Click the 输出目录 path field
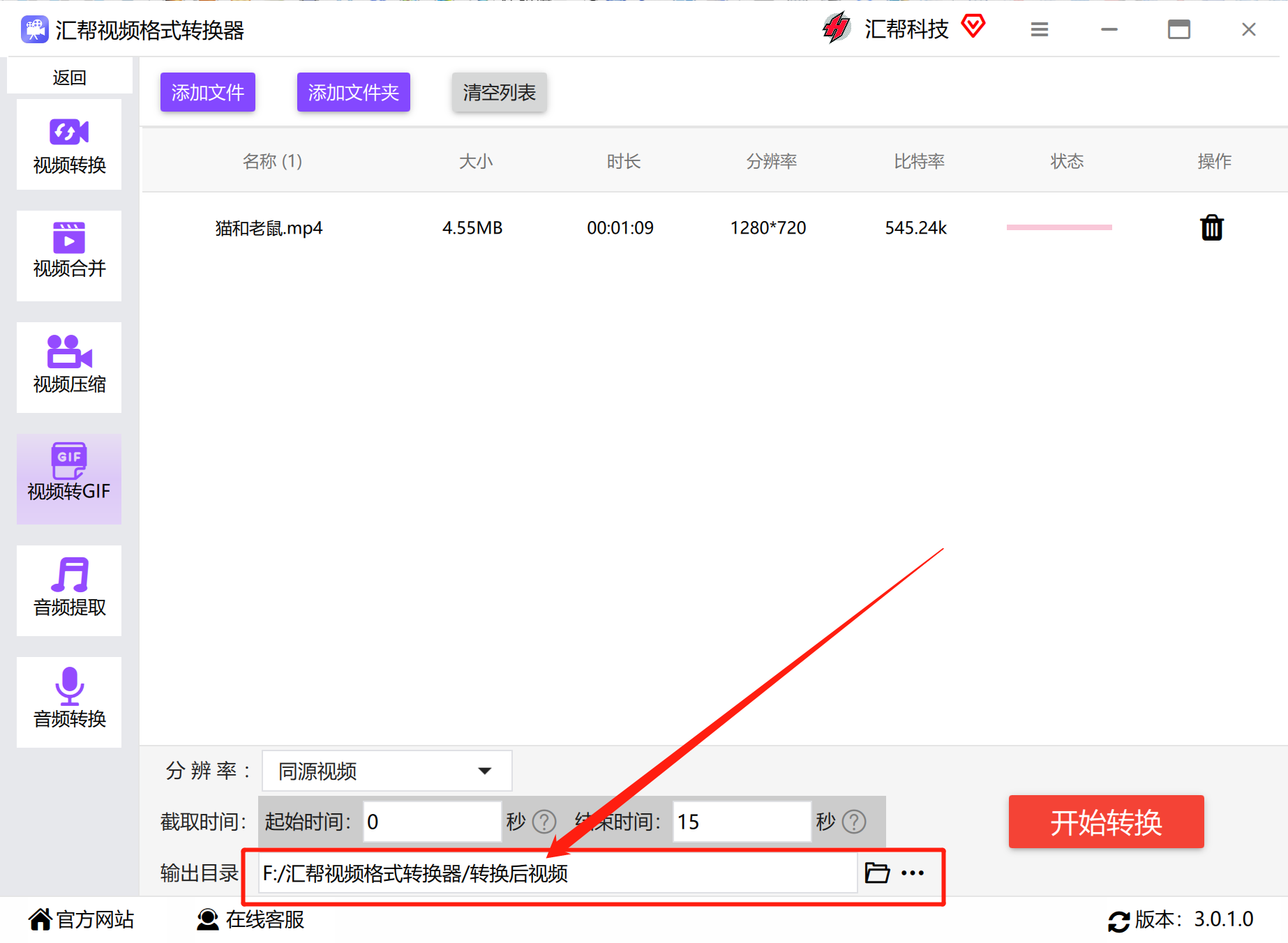 click(x=557, y=873)
